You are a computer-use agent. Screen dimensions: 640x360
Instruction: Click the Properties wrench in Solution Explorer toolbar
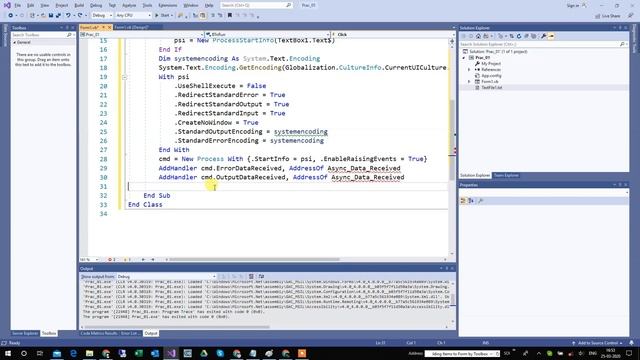(544, 36)
